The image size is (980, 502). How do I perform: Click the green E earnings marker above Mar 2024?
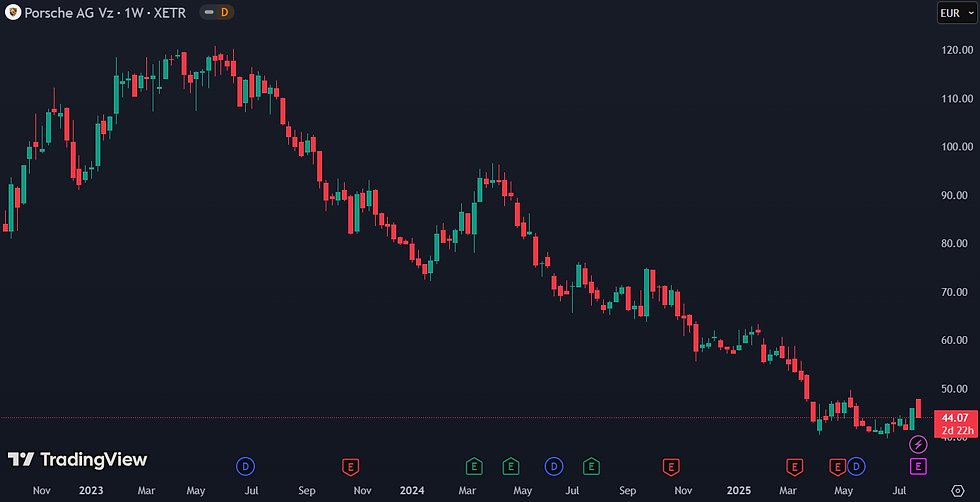pyautogui.click(x=474, y=466)
